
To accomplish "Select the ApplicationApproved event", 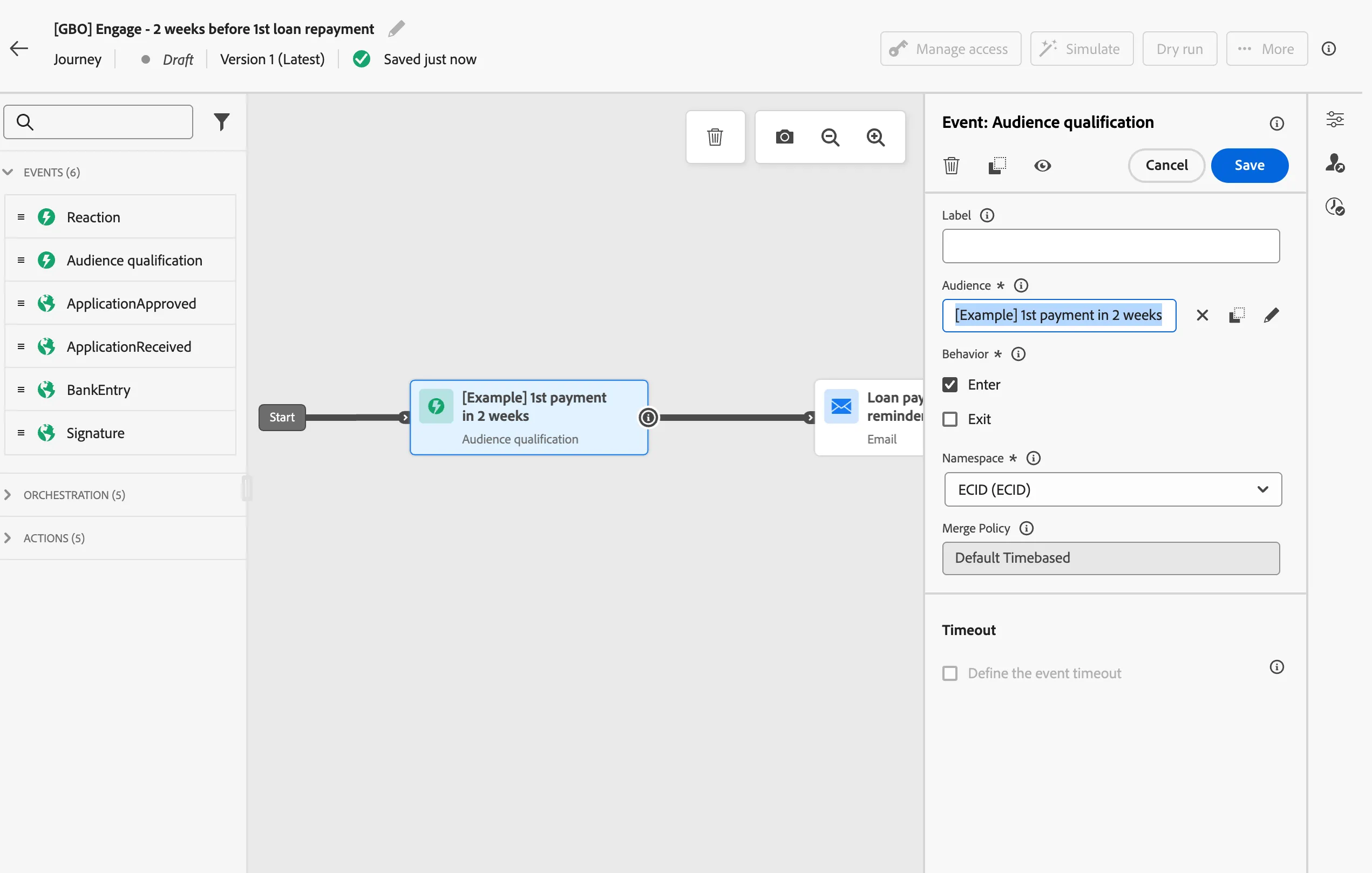I will [120, 304].
